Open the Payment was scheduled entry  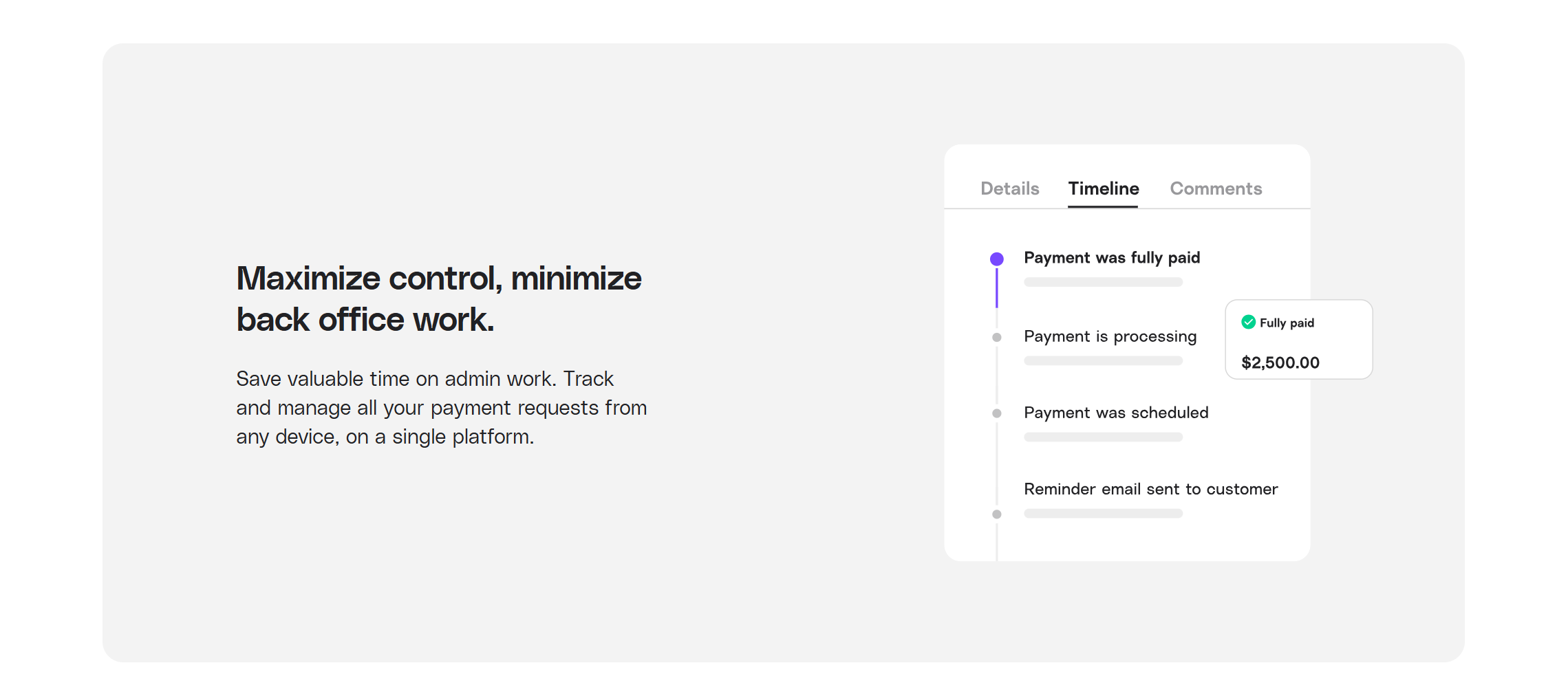coord(1116,413)
